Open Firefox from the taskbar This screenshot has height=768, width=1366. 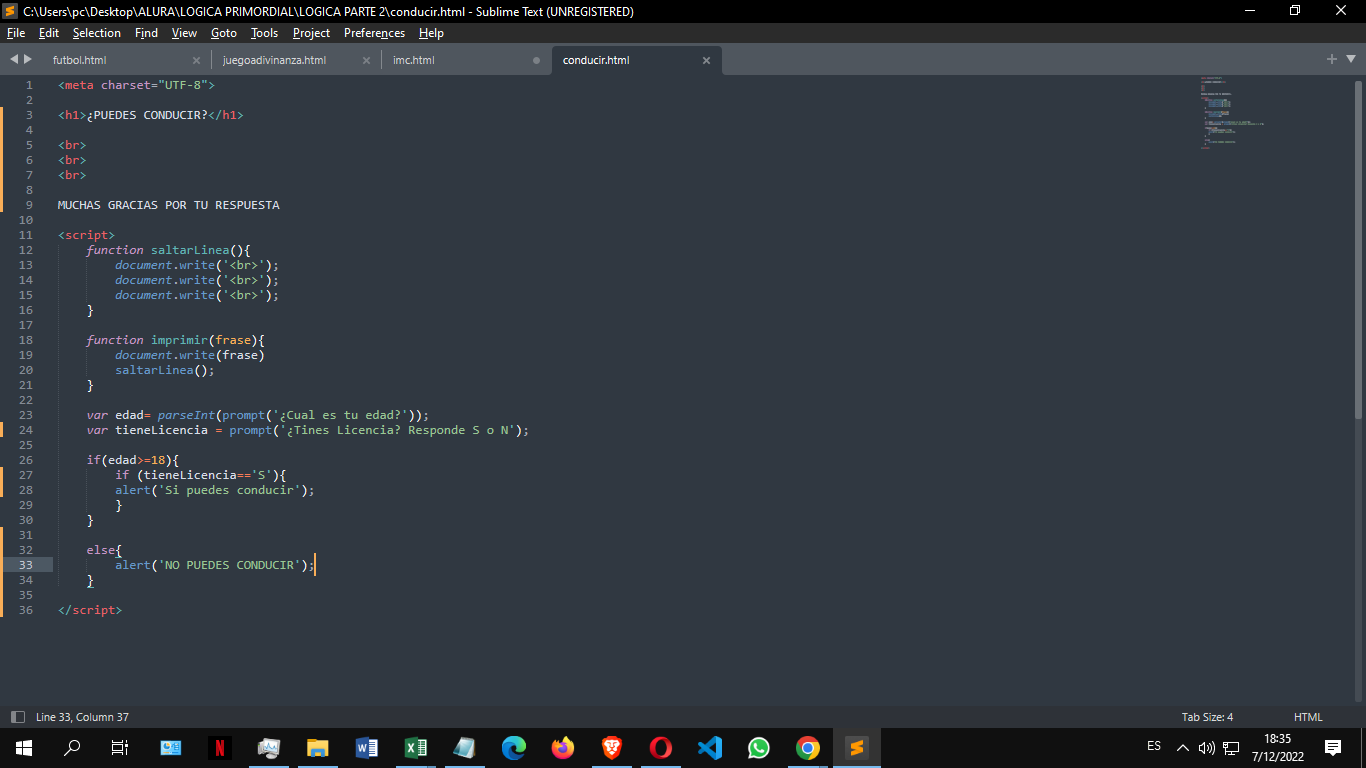pos(563,748)
